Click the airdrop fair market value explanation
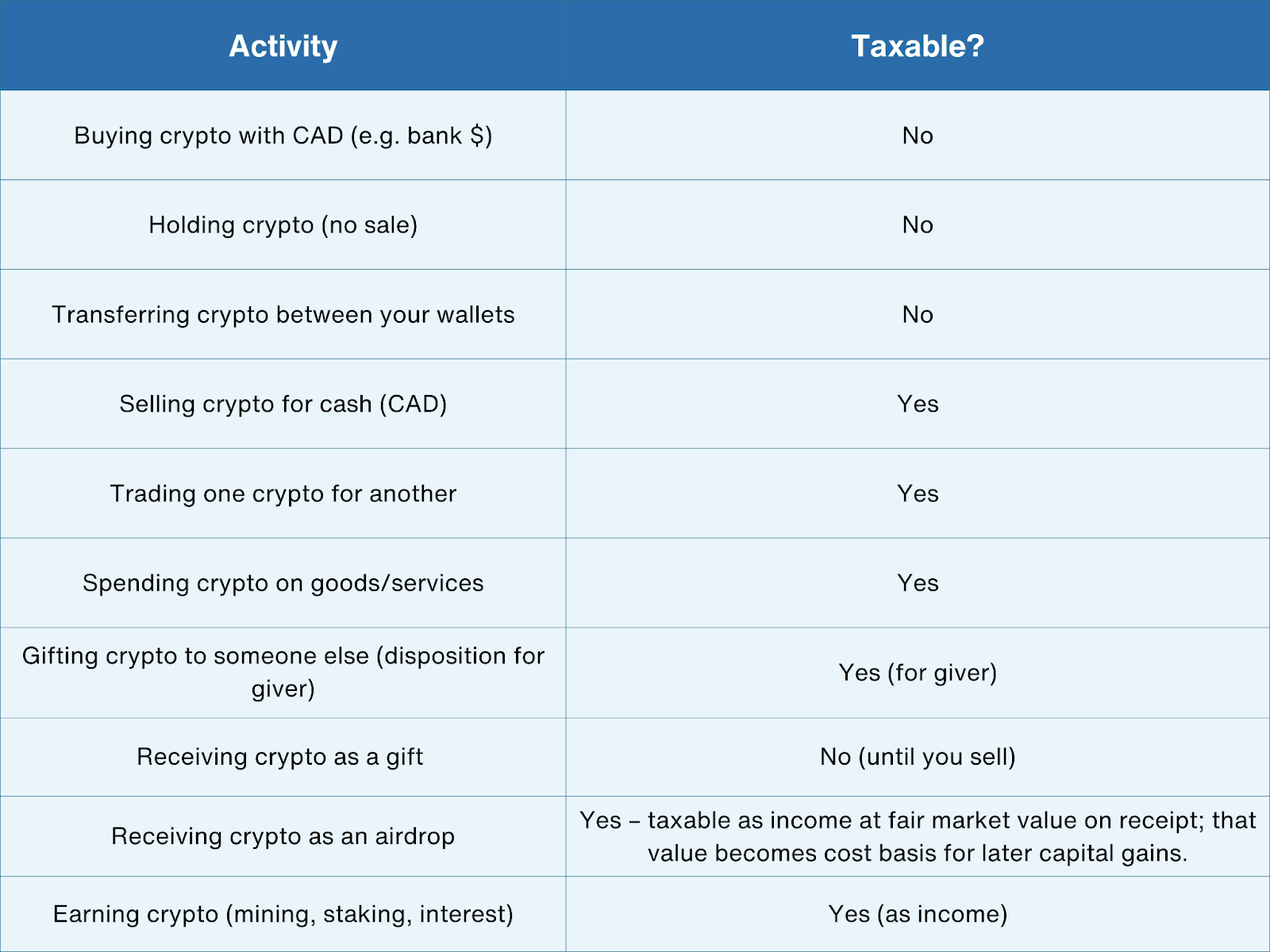This screenshot has height=952, width=1270. (918, 836)
